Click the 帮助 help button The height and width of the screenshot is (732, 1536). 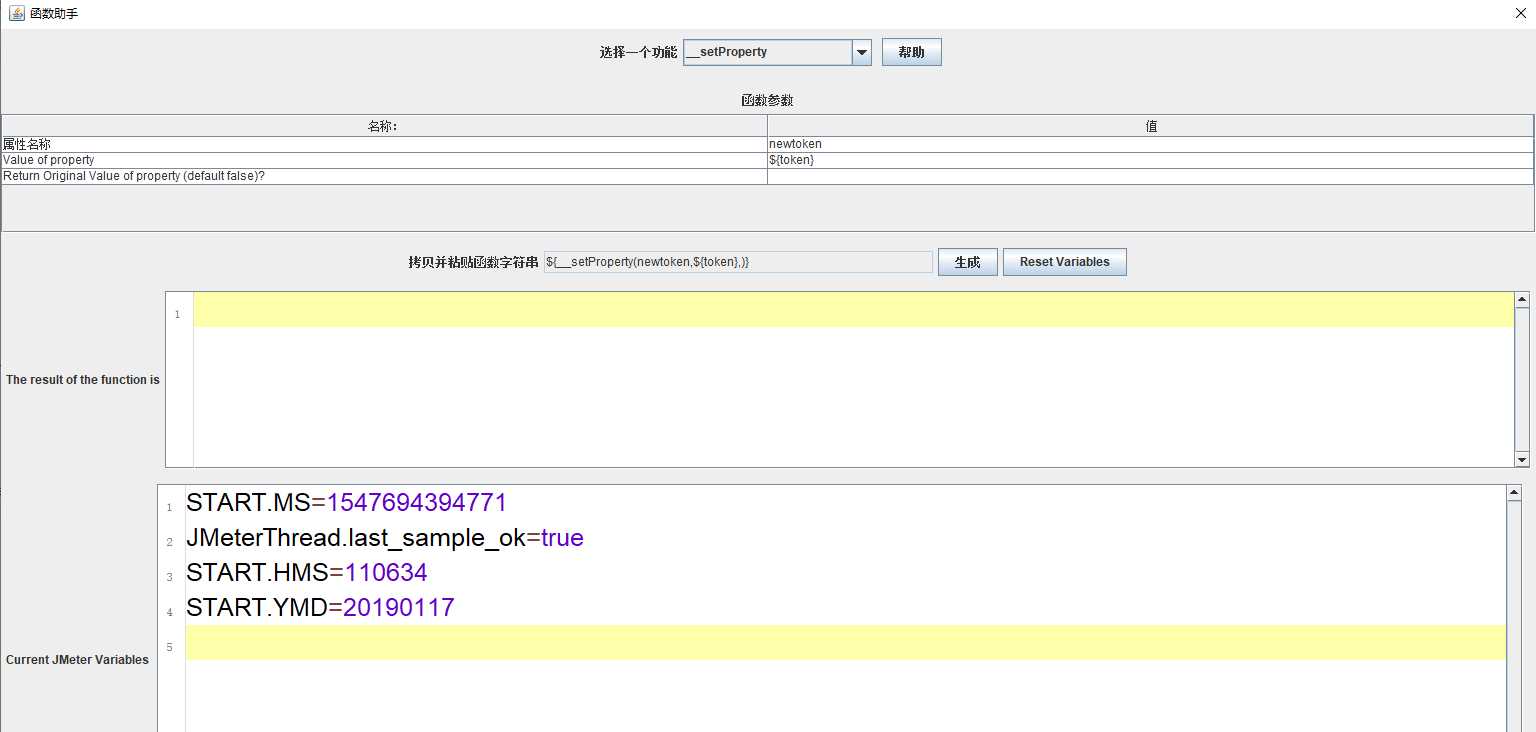point(911,52)
